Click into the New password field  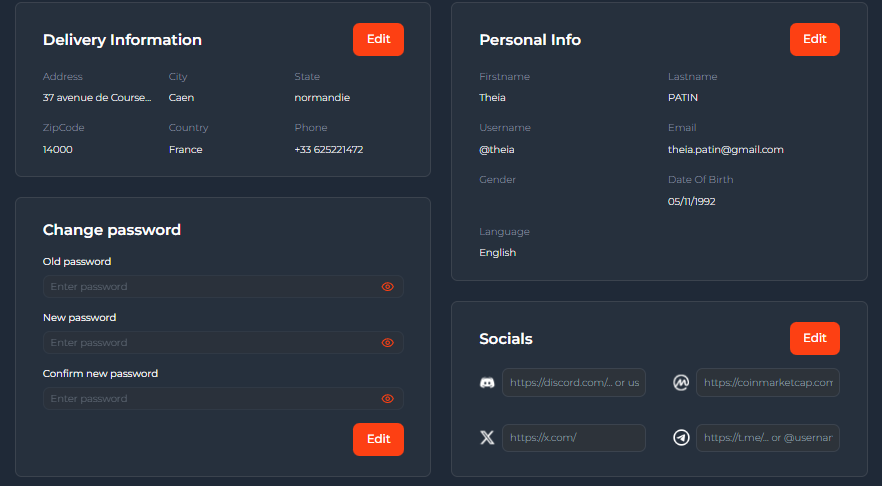[x=212, y=343]
